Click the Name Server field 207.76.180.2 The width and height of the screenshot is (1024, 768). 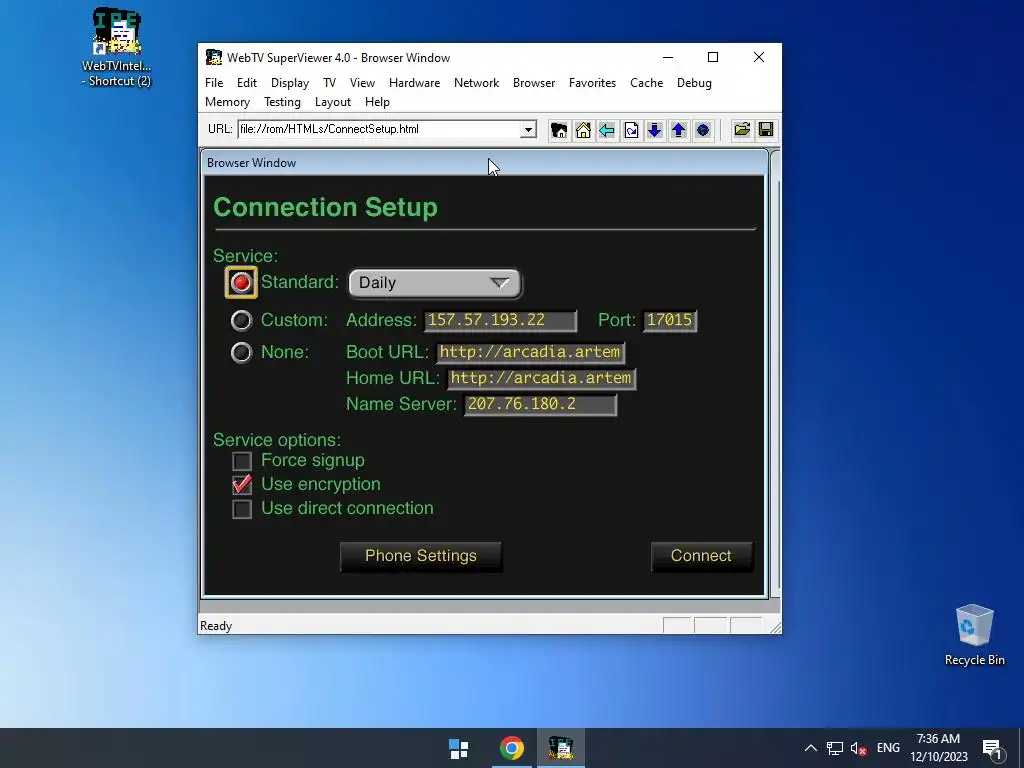(x=540, y=404)
